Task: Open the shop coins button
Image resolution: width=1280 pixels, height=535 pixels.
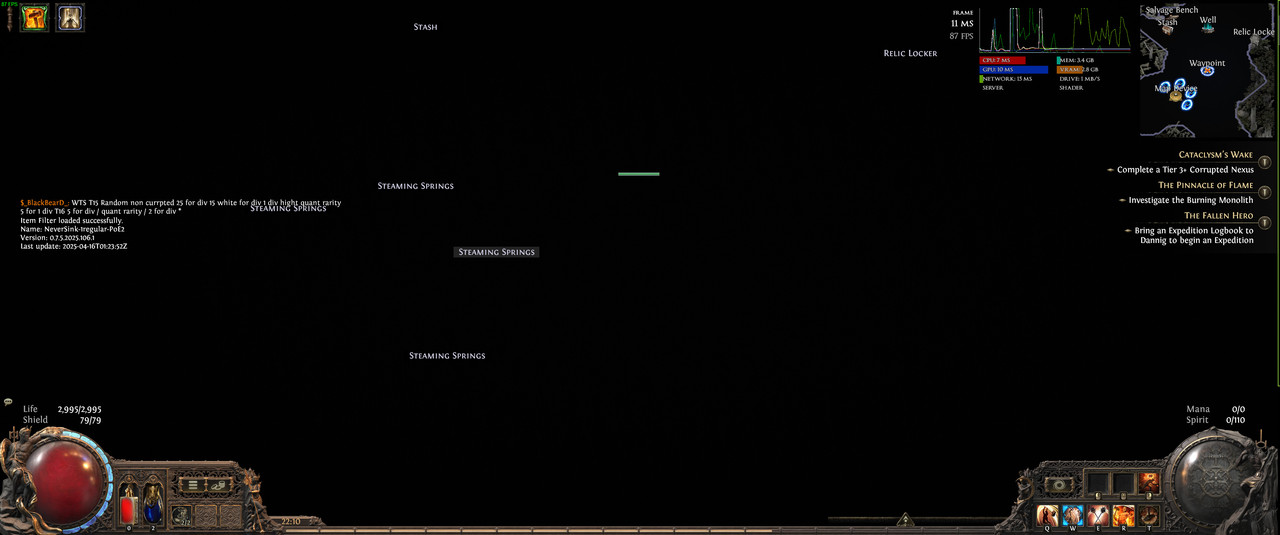Action: pyautogui.click(x=221, y=485)
